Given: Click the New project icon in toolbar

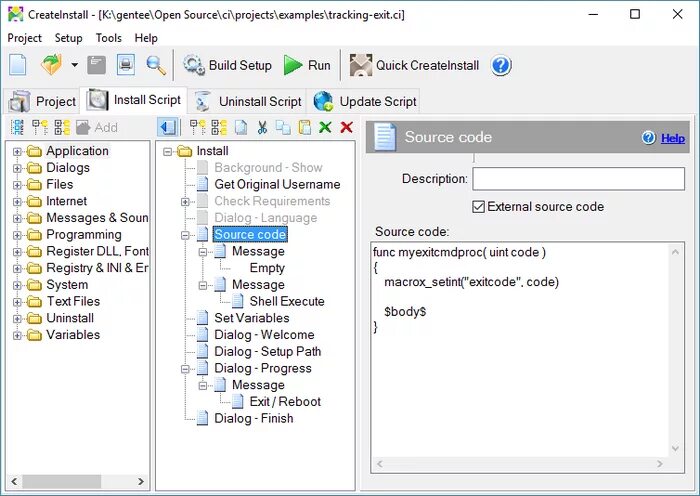Looking at the screenshot, I should [x=18, y=65].
